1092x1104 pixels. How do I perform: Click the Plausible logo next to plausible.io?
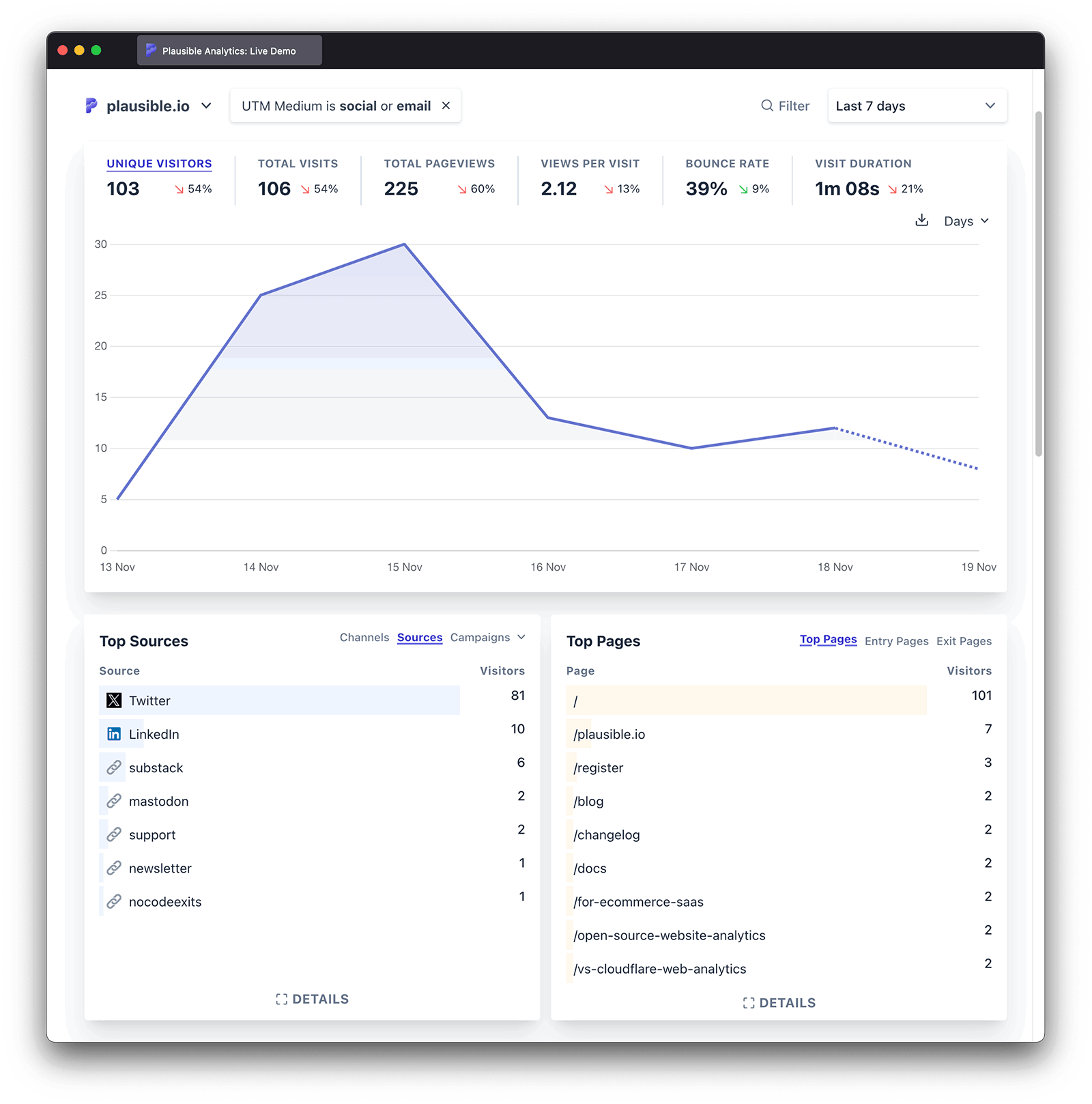(x=92, y=106)
